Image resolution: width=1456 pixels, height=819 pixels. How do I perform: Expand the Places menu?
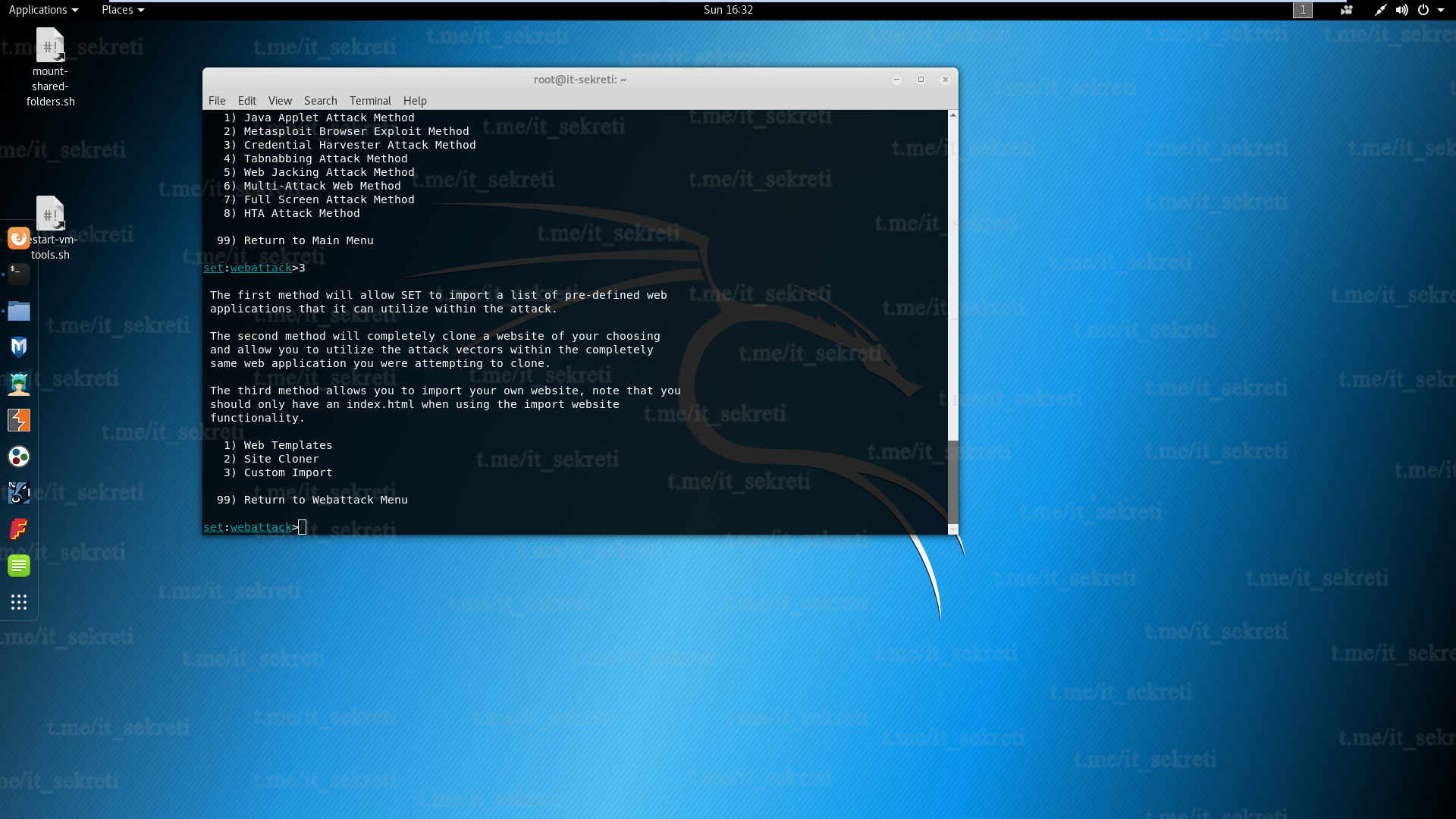[x=122, y=10]
